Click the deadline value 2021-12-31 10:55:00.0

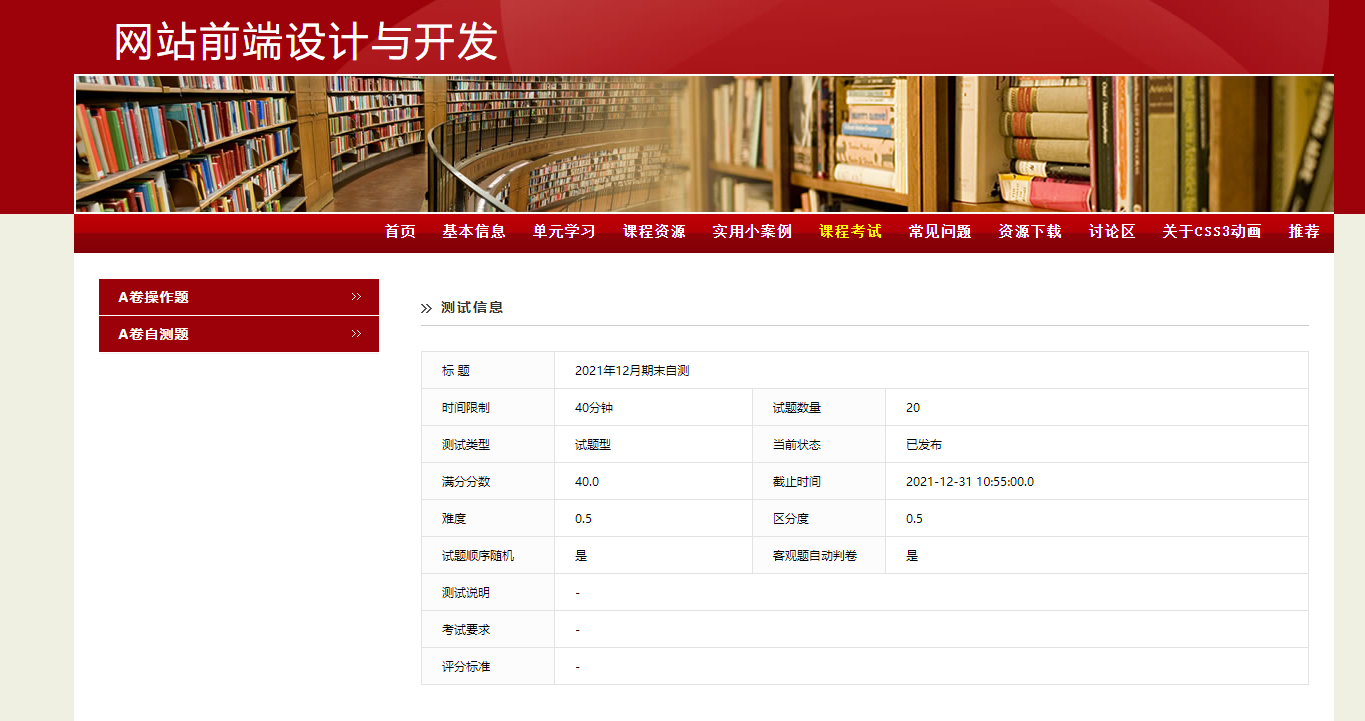(x=970, y=482)
